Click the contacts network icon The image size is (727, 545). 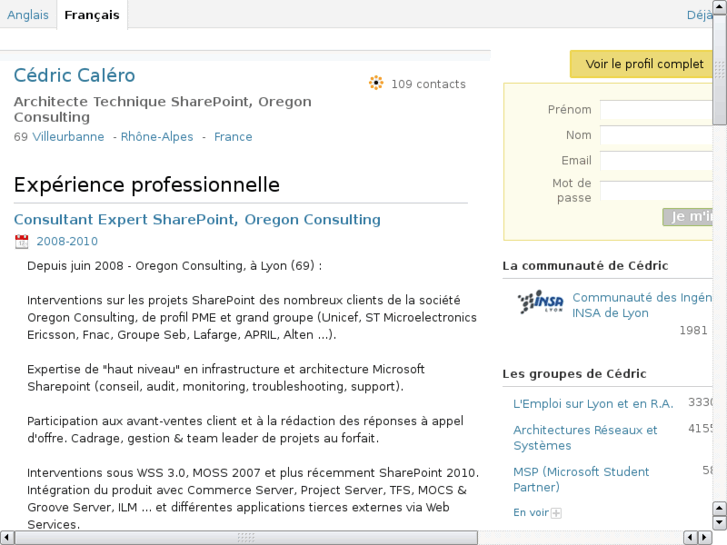(376, 84)
